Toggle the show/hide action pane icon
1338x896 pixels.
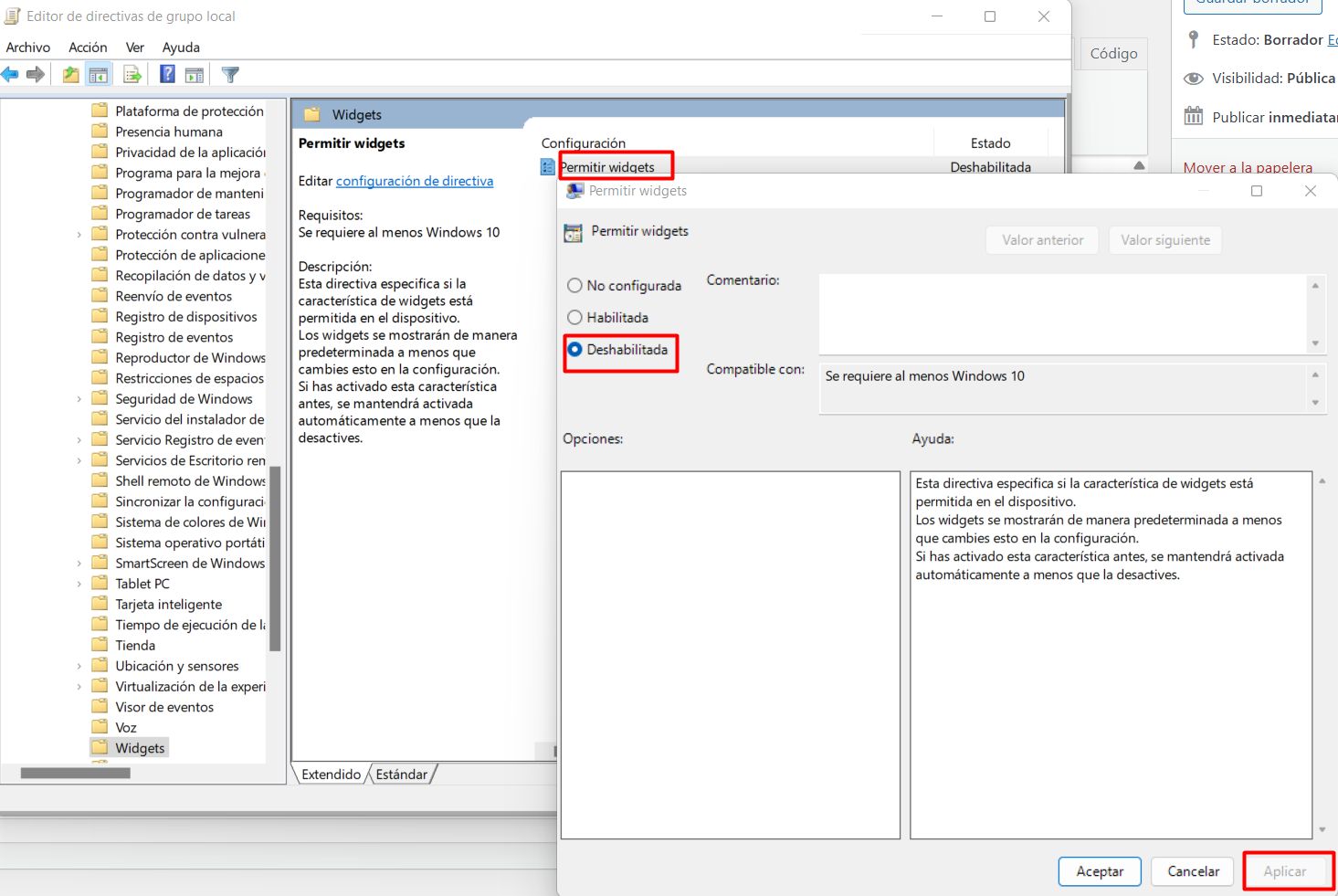tap(195, 75)
